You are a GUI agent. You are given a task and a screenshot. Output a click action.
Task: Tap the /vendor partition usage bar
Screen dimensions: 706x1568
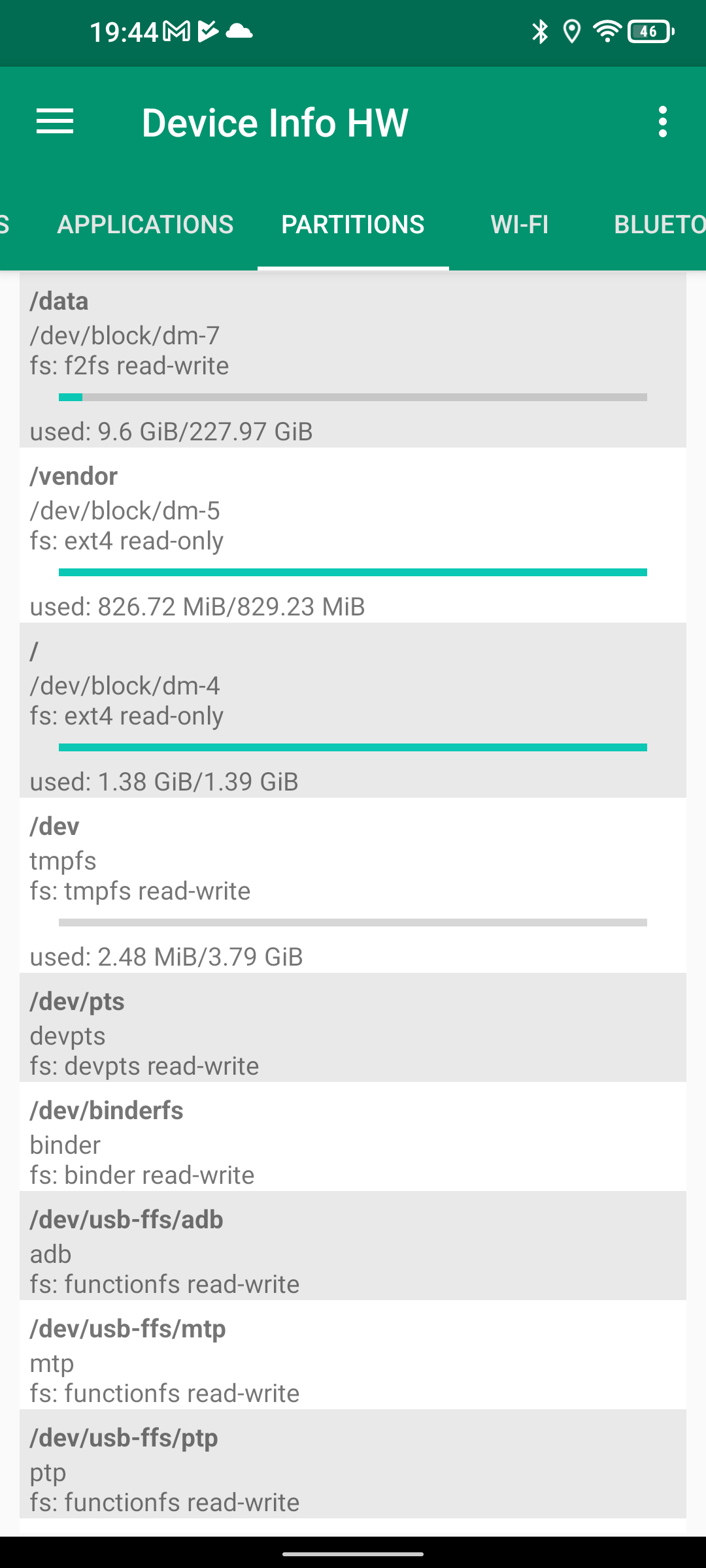tap(353, 572)
